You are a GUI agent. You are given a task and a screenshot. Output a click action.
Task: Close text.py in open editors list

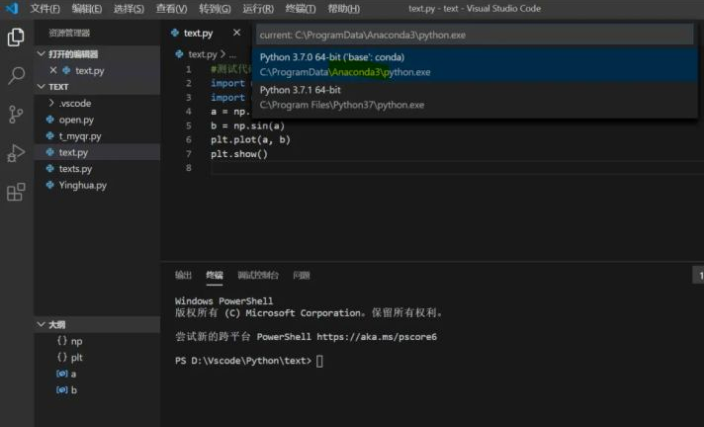(53, 70)
